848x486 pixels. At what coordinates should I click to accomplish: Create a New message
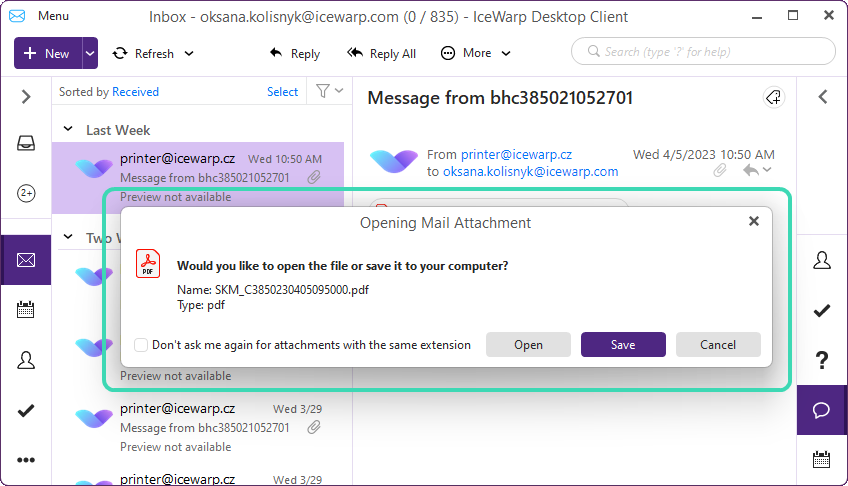(48, 53)
